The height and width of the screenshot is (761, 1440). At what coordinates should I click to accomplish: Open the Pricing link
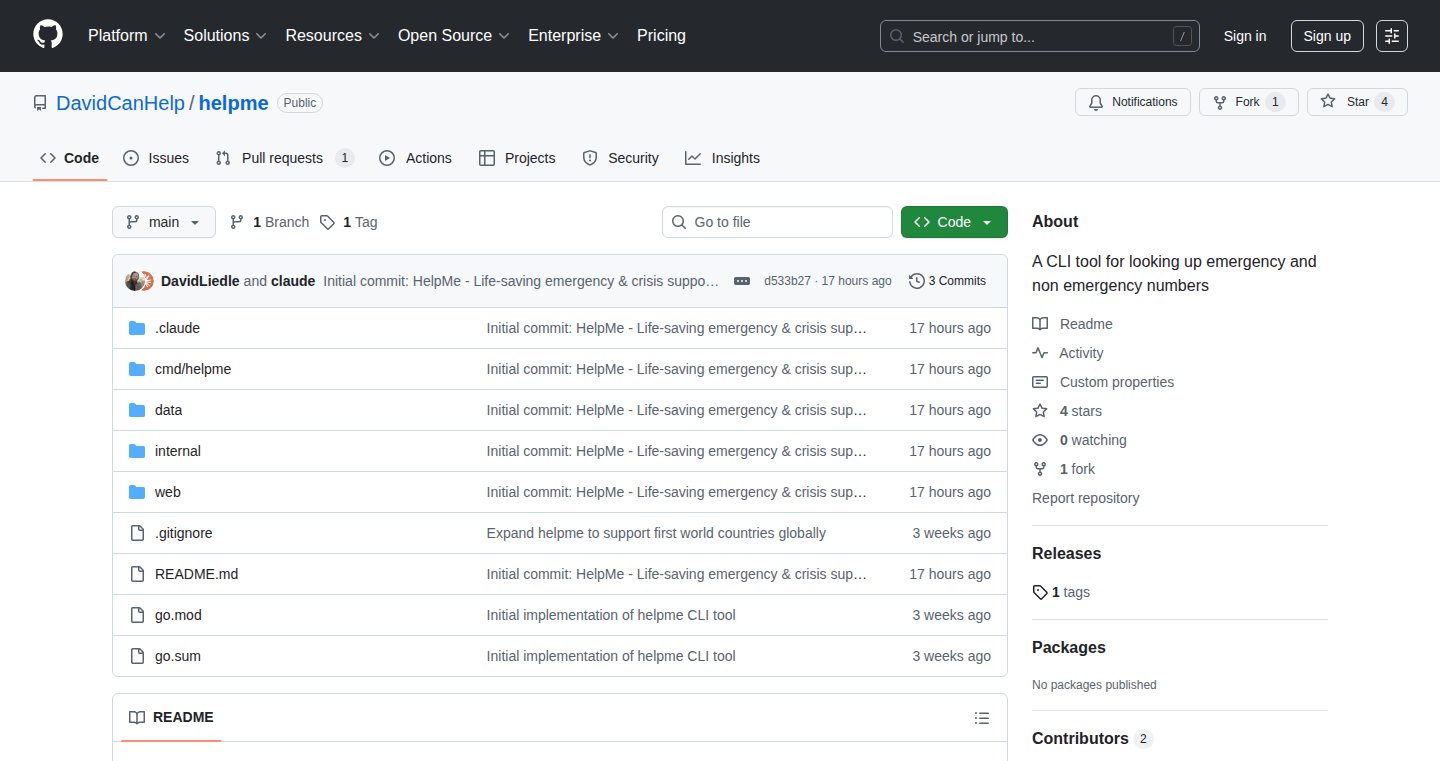[661, 36]
